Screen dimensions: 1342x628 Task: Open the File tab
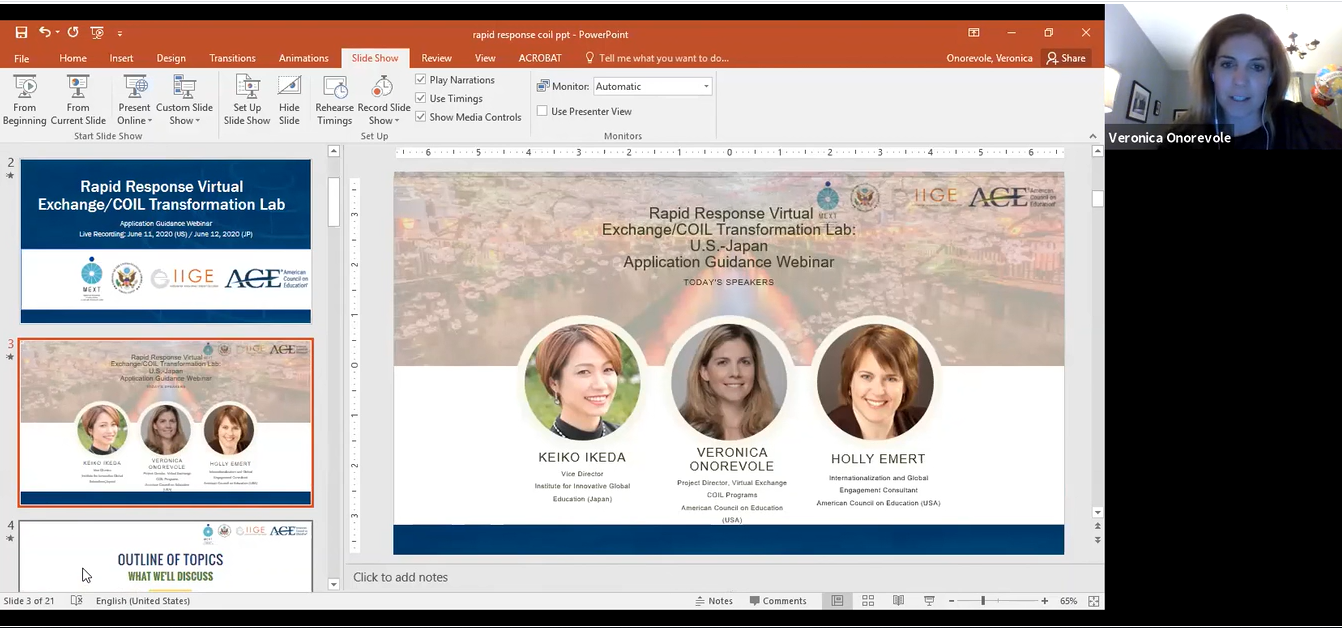[21, 58]
